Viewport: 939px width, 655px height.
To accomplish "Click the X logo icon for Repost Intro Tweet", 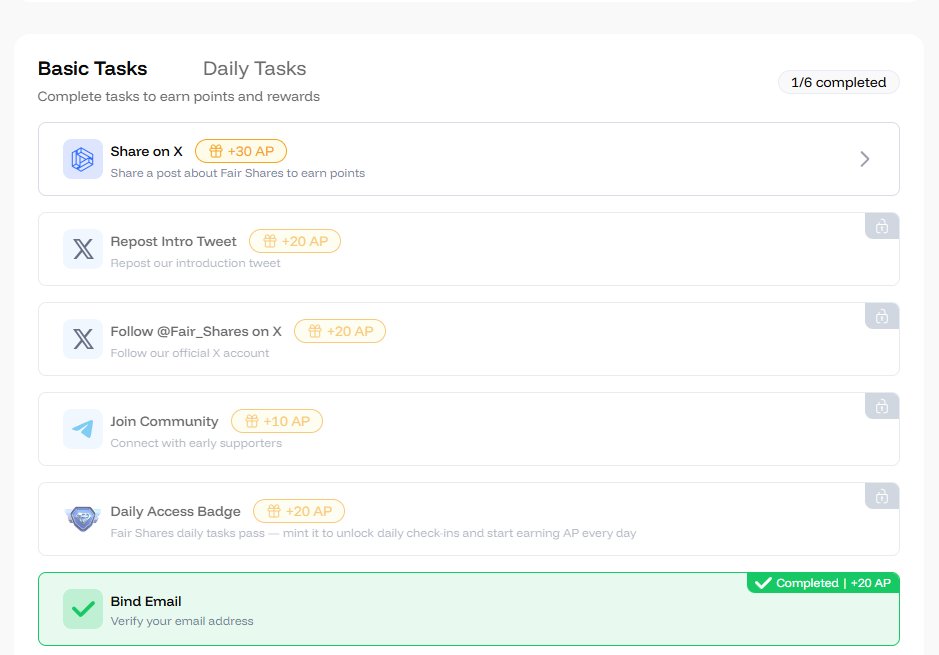I will 83,249.
